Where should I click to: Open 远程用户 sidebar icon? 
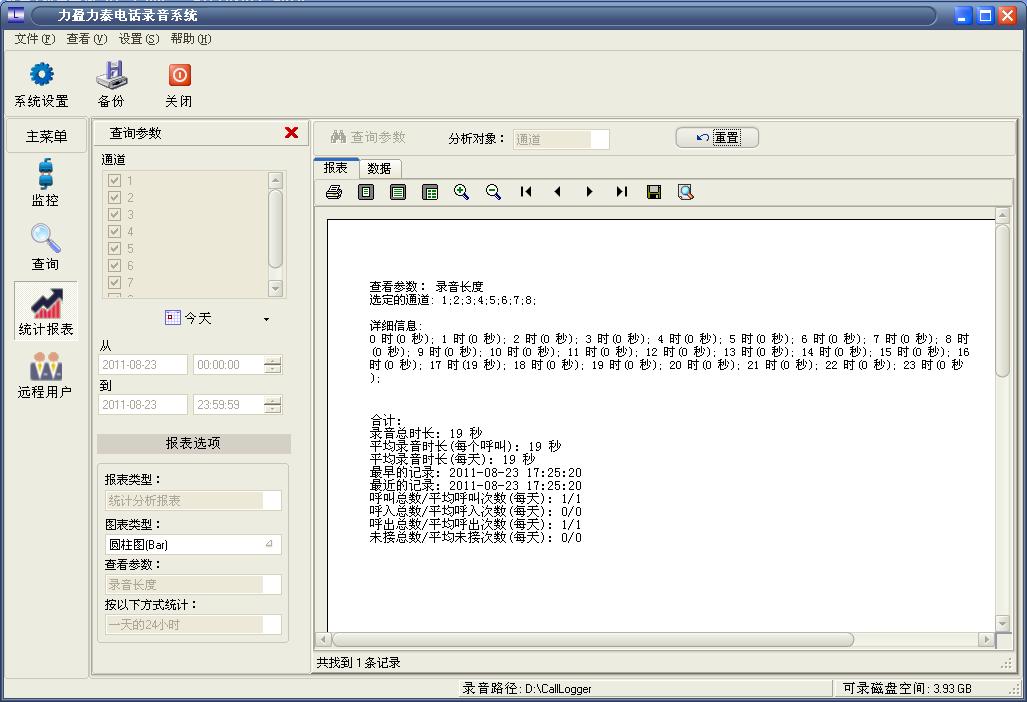(x=45, y=368)
